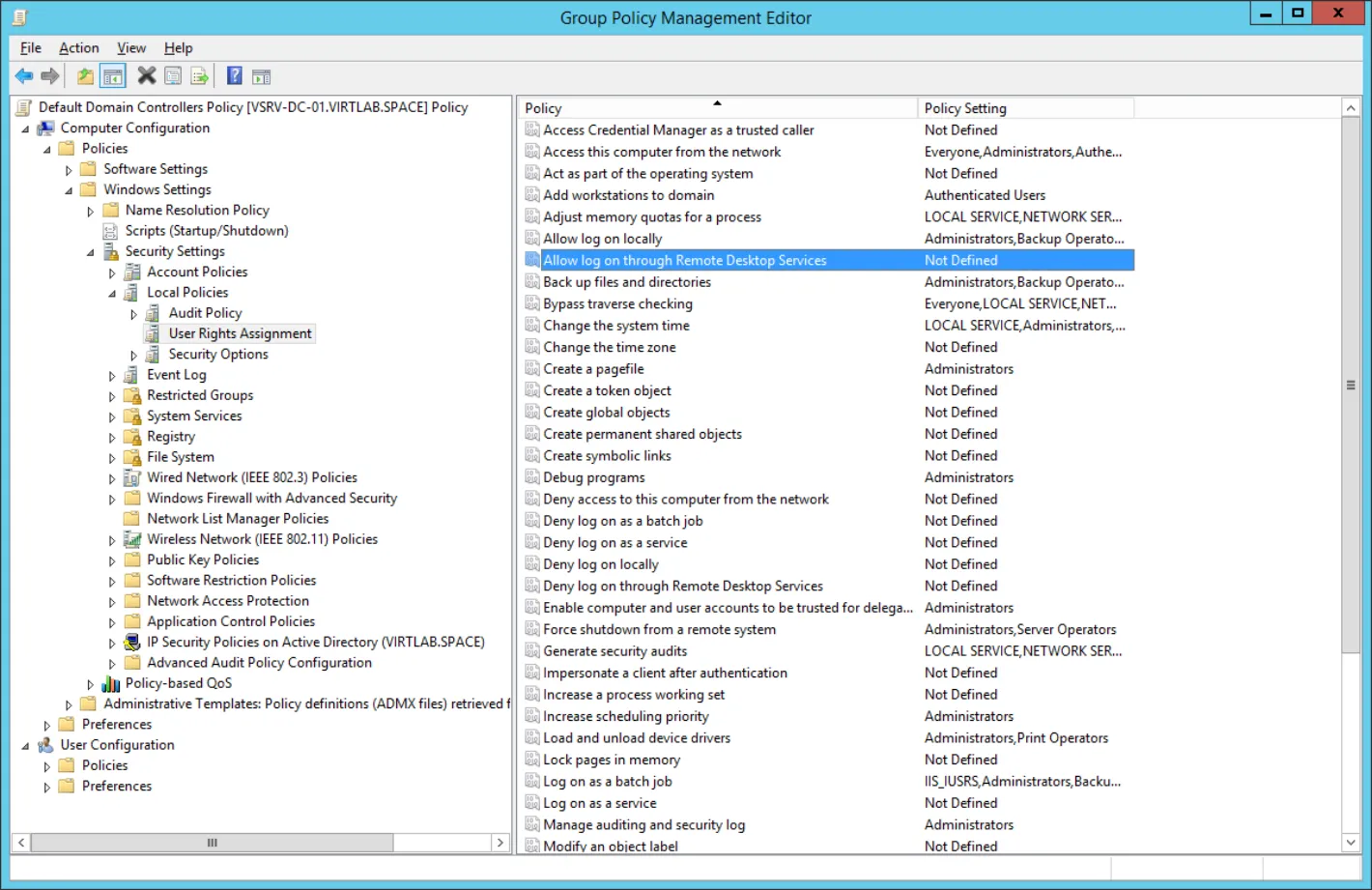Expand Administrative Templates node
Screen dimensions: 1372x890
point(69,704)
